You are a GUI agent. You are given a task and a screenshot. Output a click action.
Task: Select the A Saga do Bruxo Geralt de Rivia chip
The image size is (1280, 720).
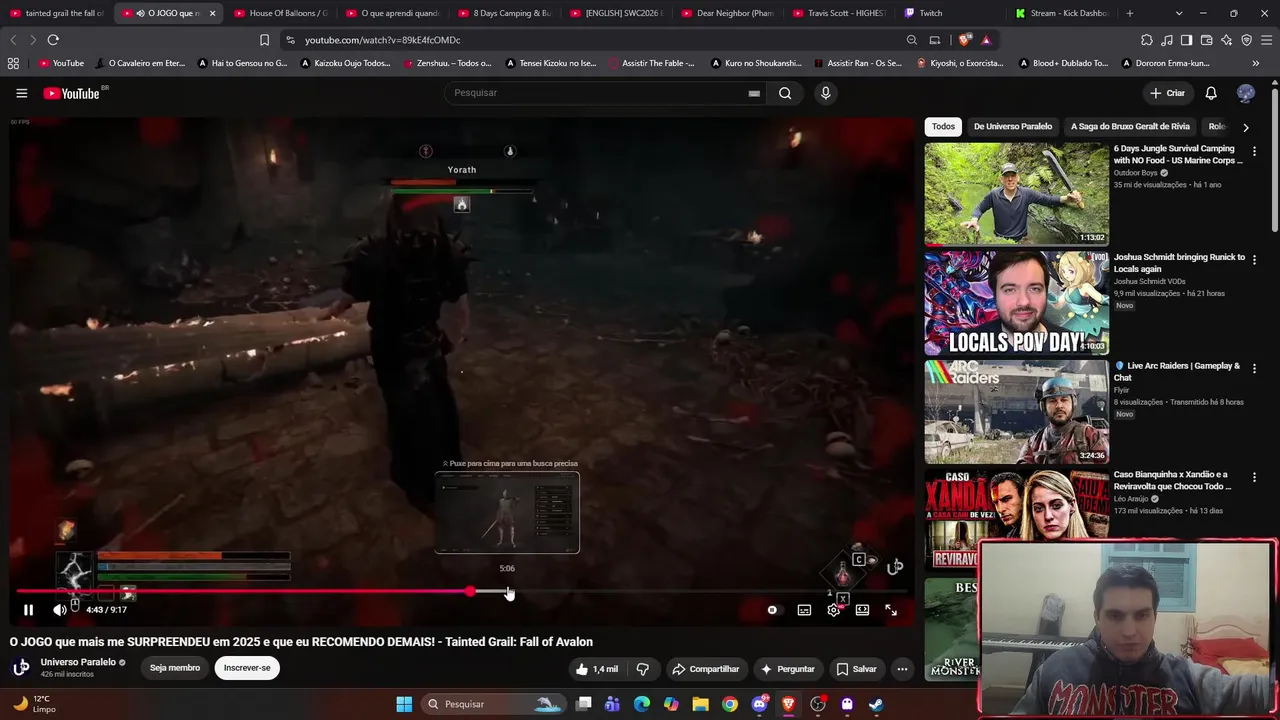coord(1130,127)
